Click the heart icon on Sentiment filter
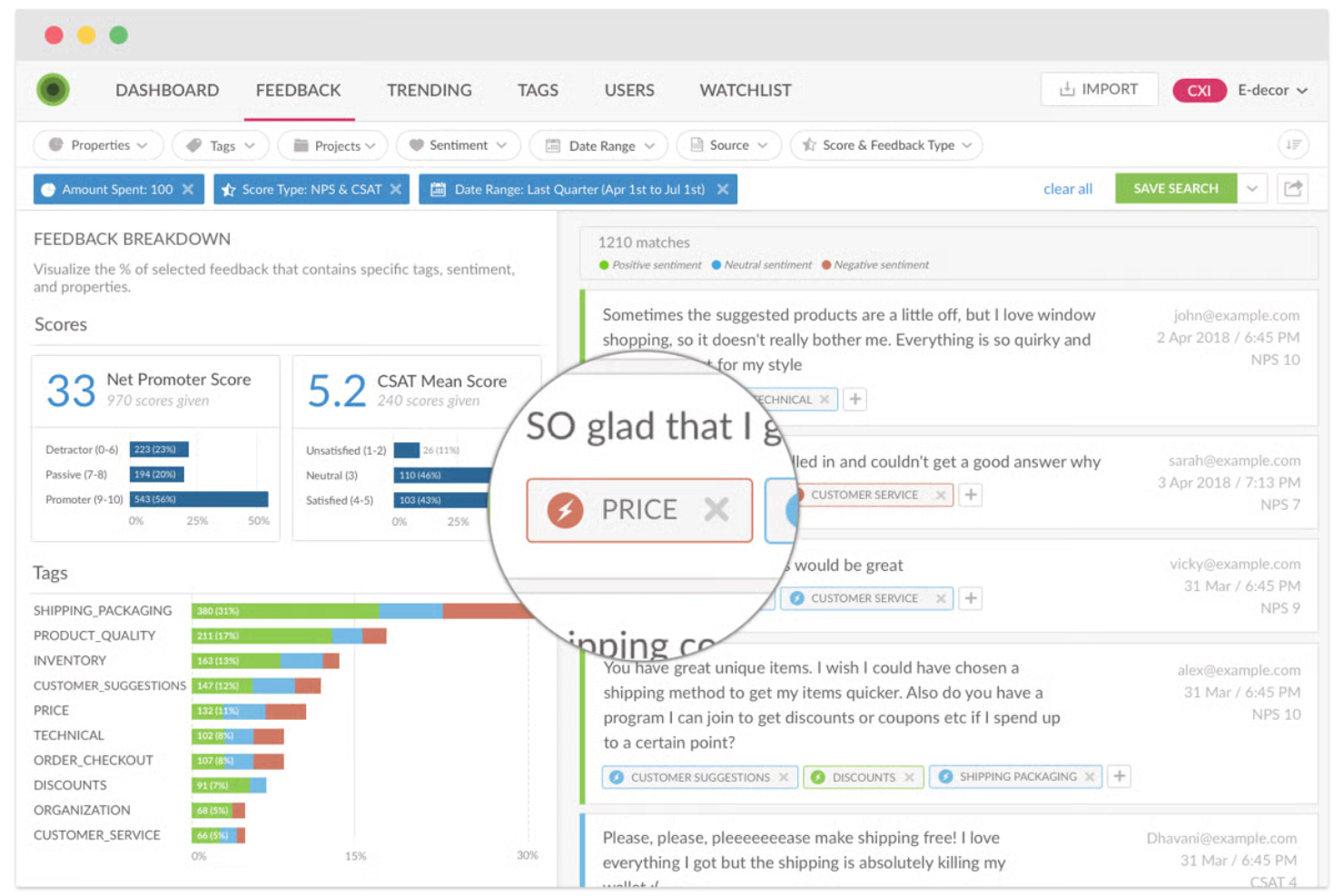This screenshot has height=896, width=1344. pos(417,145)
